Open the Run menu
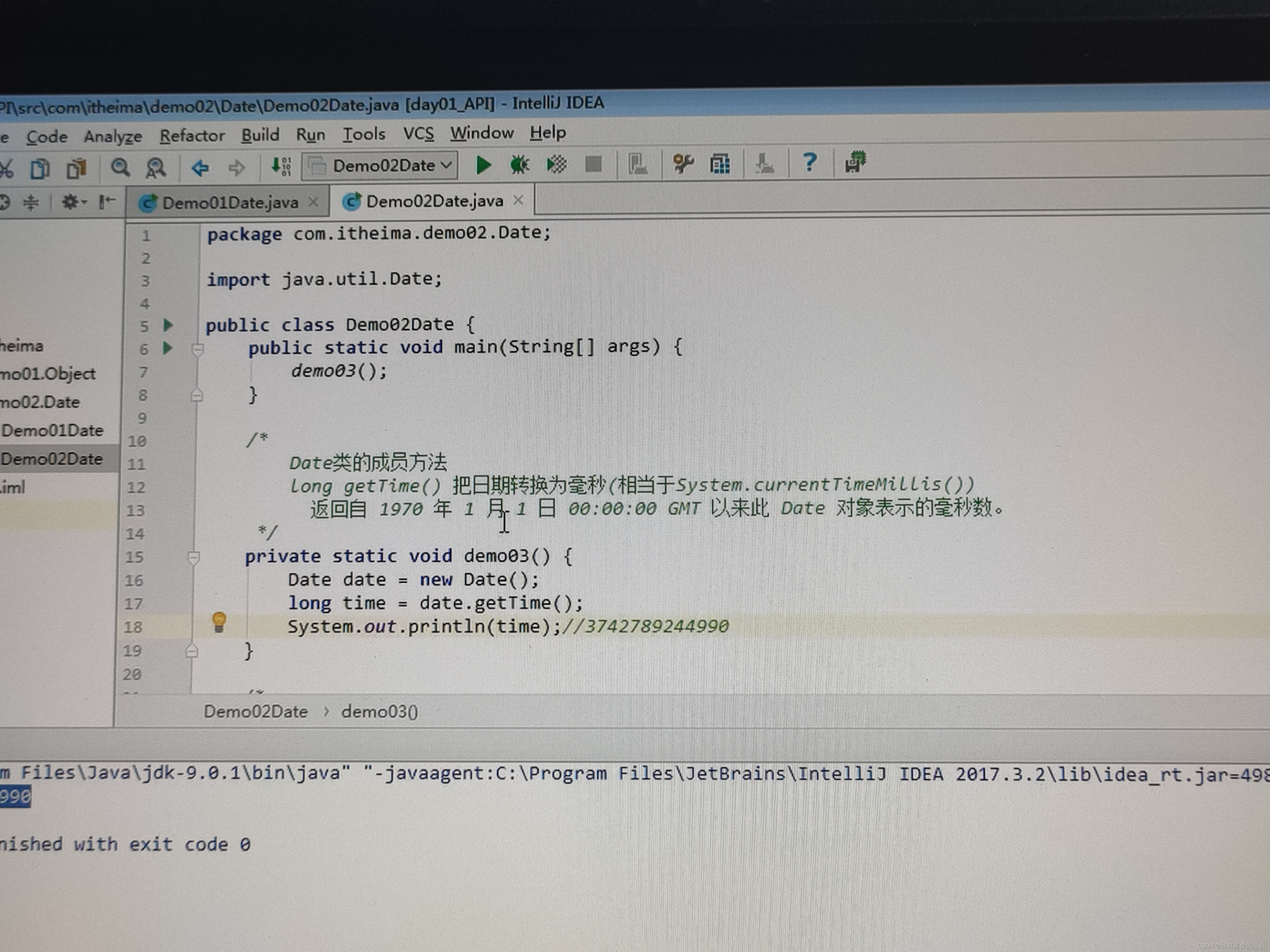 point(311,135)
